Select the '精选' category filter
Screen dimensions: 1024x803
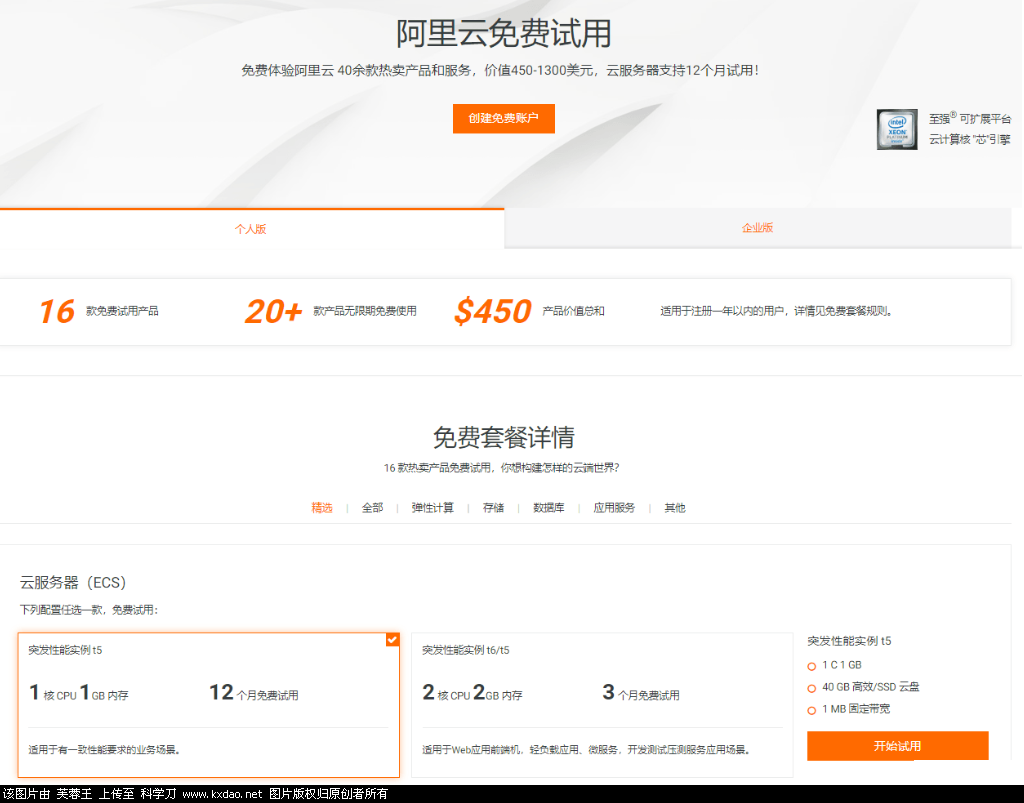322,508
